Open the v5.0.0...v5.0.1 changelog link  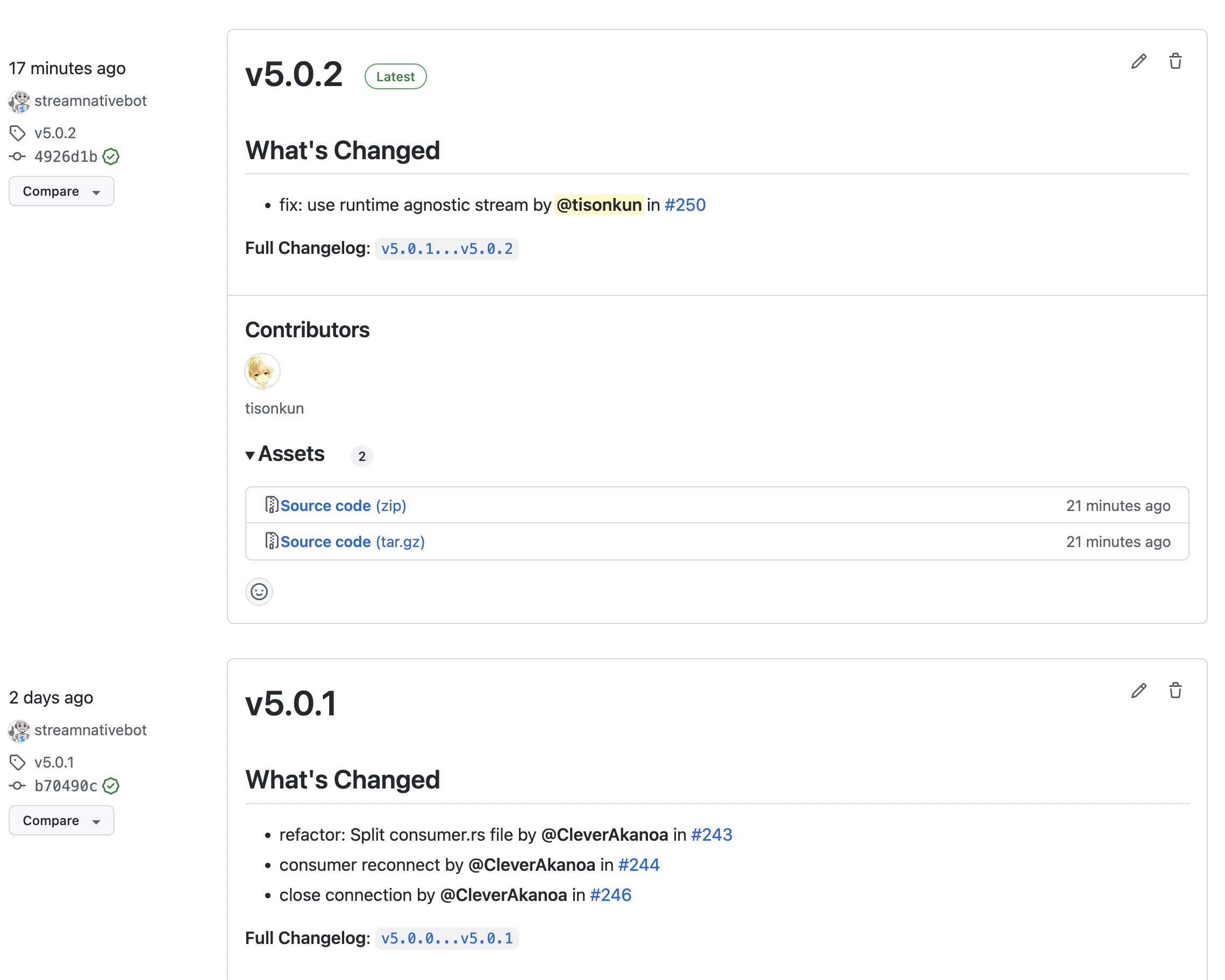[x=446, y=939]
